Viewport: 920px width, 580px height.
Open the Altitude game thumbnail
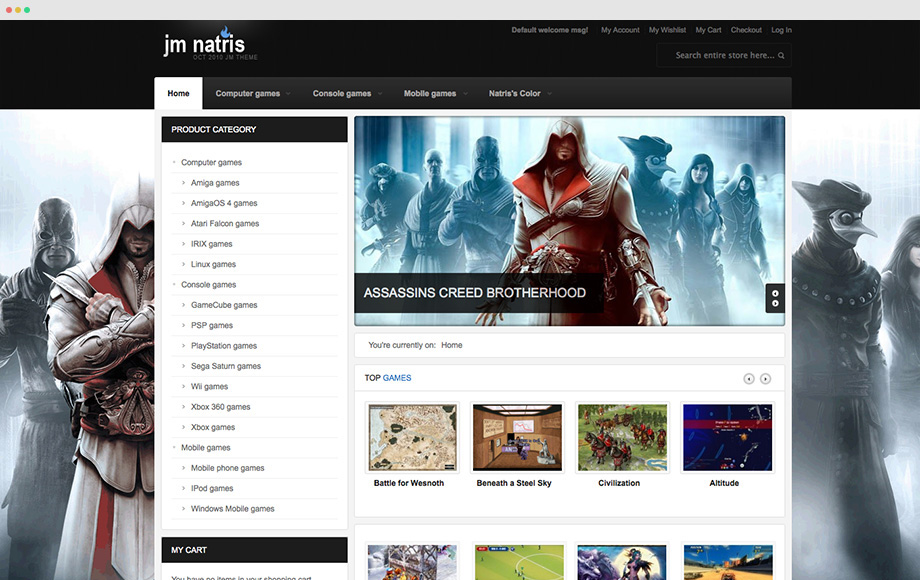pos(728,437)
